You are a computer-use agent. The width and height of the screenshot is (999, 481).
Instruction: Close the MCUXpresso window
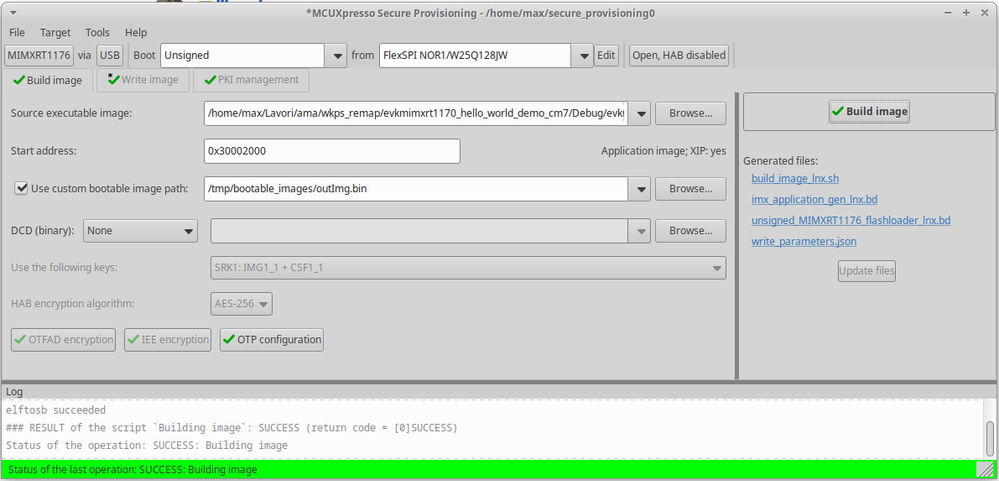984,13
